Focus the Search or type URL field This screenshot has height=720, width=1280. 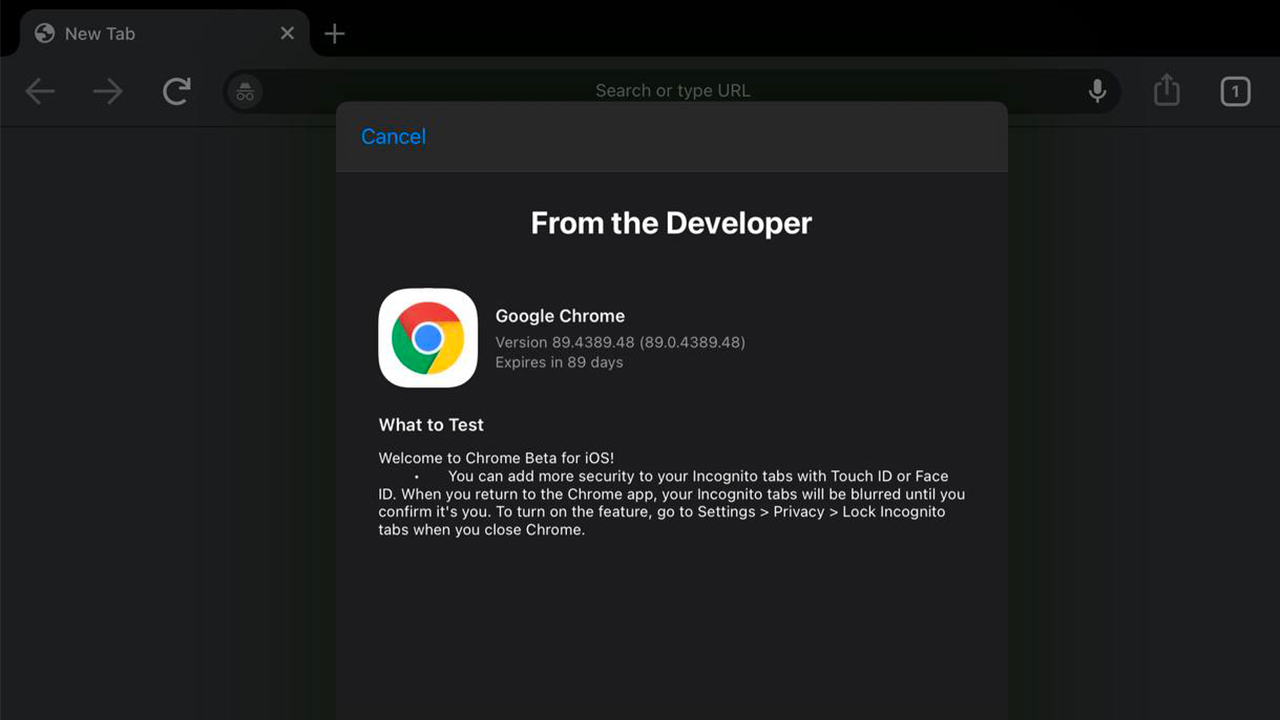pos(672,91)
